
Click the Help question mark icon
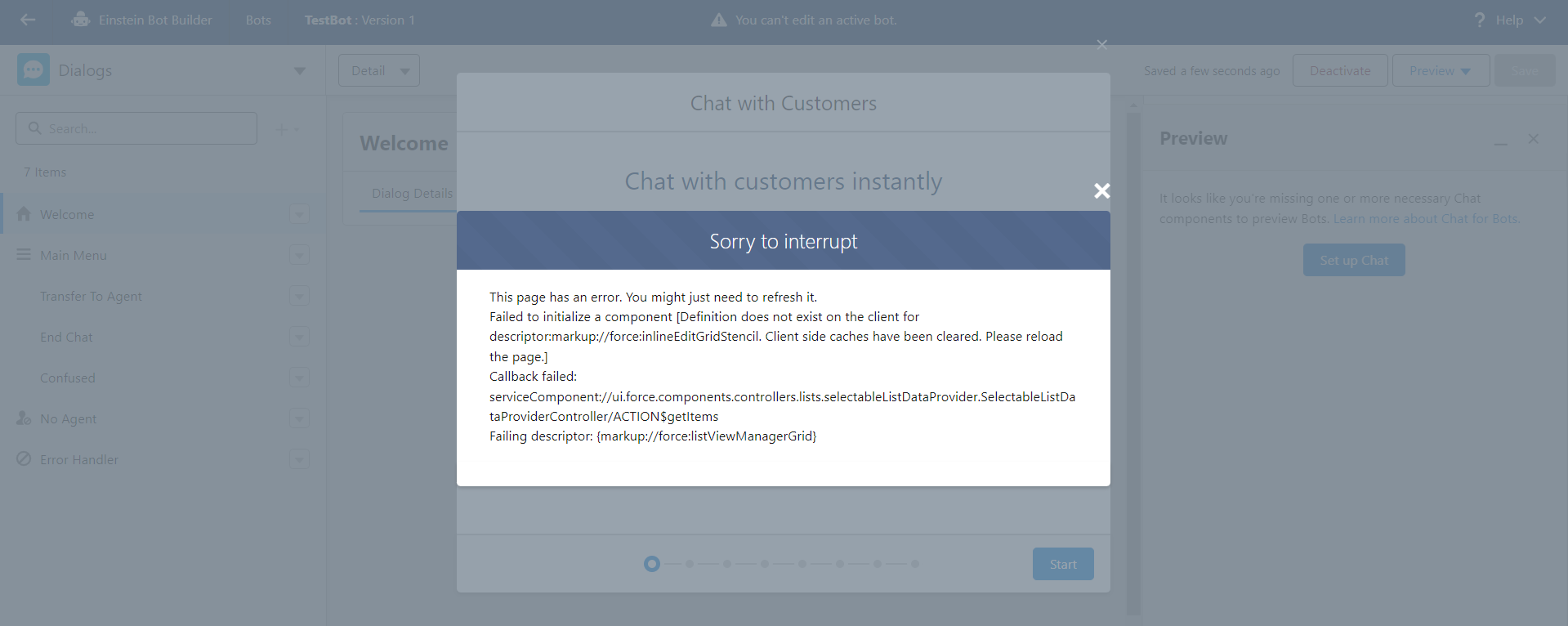[x=1480, y=20]
